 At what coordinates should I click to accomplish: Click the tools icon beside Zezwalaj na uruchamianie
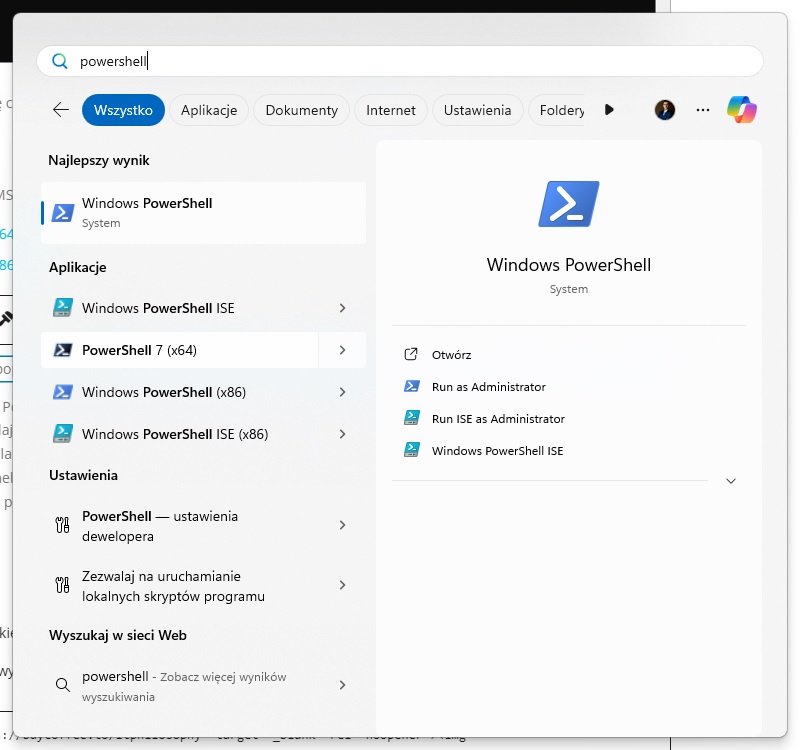click(62, 585)
